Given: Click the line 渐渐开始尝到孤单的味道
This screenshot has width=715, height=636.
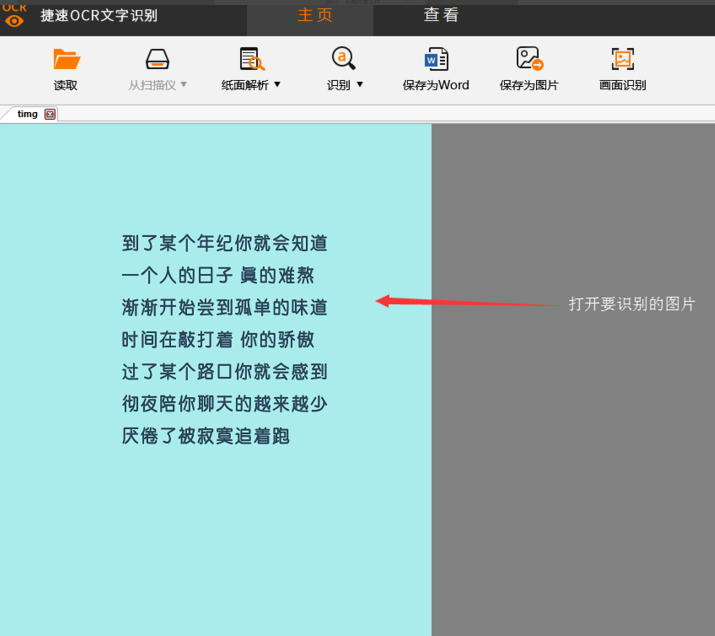Looking at the screenshot, I should [x=225, y=308].
